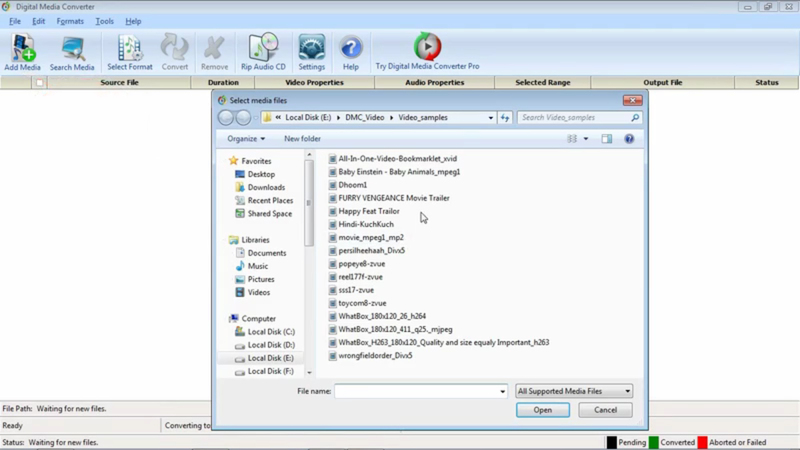Open the File menu
The height and width of the screenshot is (450, 800).
pyautogui.click(x=15, y=21)
